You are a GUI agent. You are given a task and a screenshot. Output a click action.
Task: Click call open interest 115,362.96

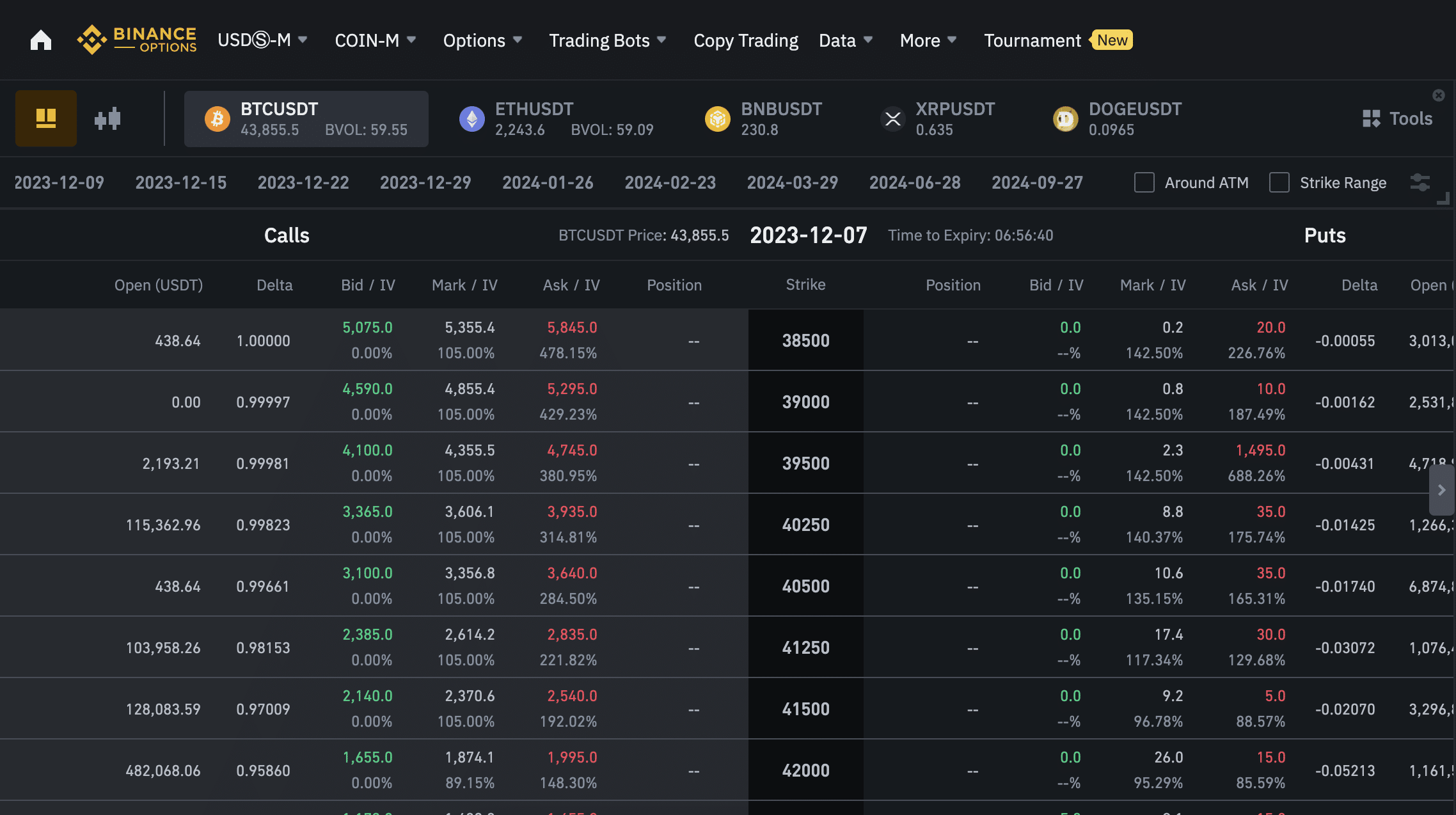[163, 525]
